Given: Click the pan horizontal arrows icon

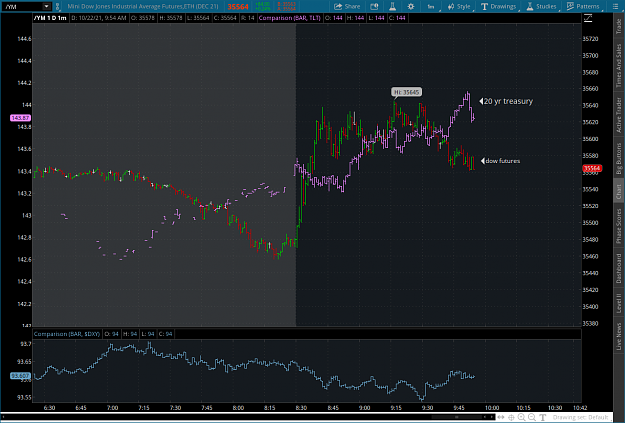Looking at the screenshot, I should [501, 417].
